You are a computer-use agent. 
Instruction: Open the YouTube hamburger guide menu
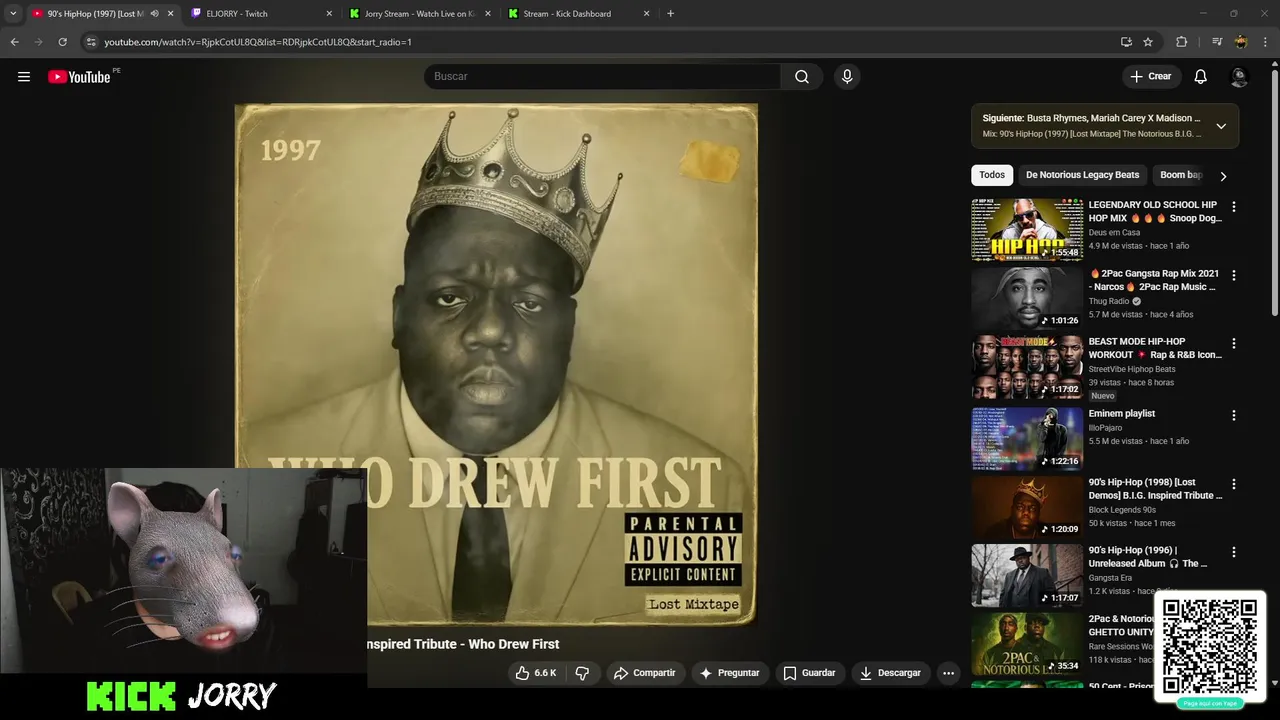point(24,76)
